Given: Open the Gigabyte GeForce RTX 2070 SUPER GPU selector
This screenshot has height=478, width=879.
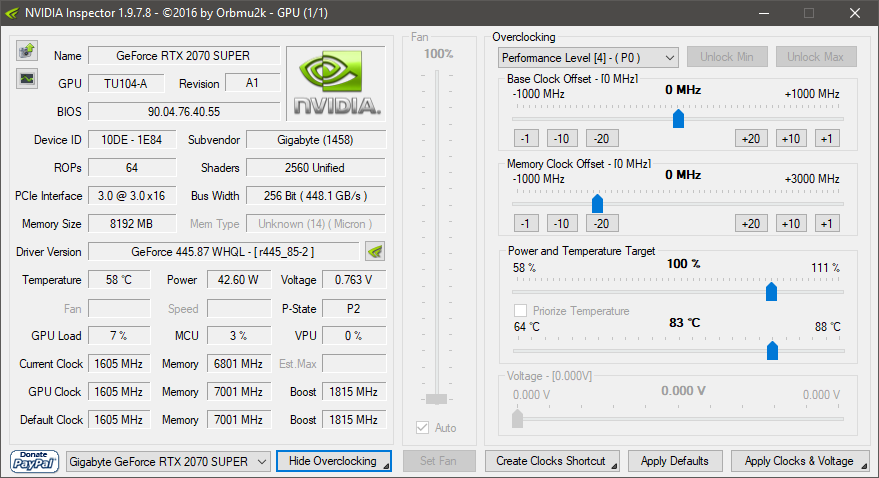Looking at the screenshot, I should tap(168, 462).
